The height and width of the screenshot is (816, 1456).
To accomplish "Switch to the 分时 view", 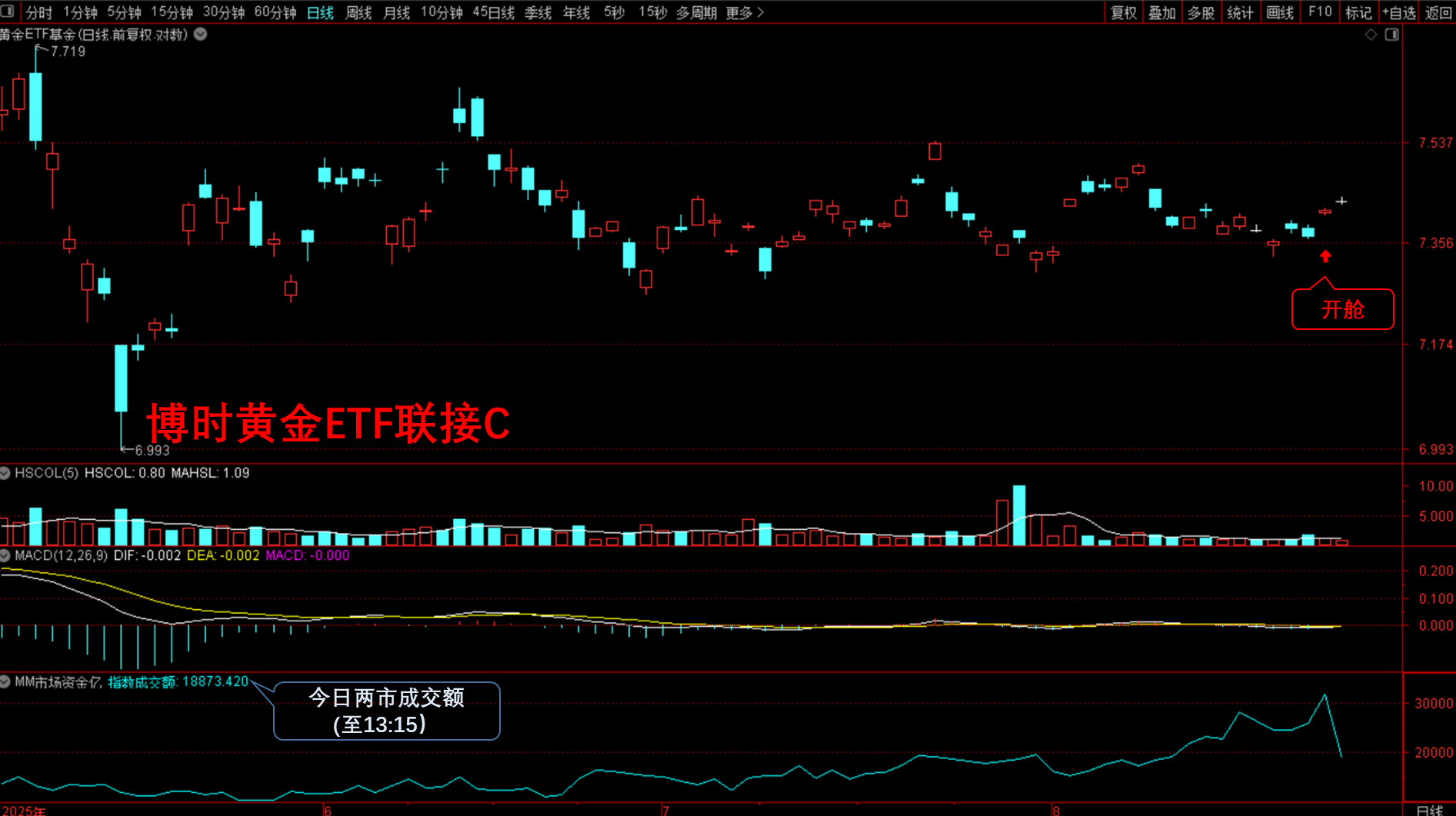I will [x=39, y=12].
